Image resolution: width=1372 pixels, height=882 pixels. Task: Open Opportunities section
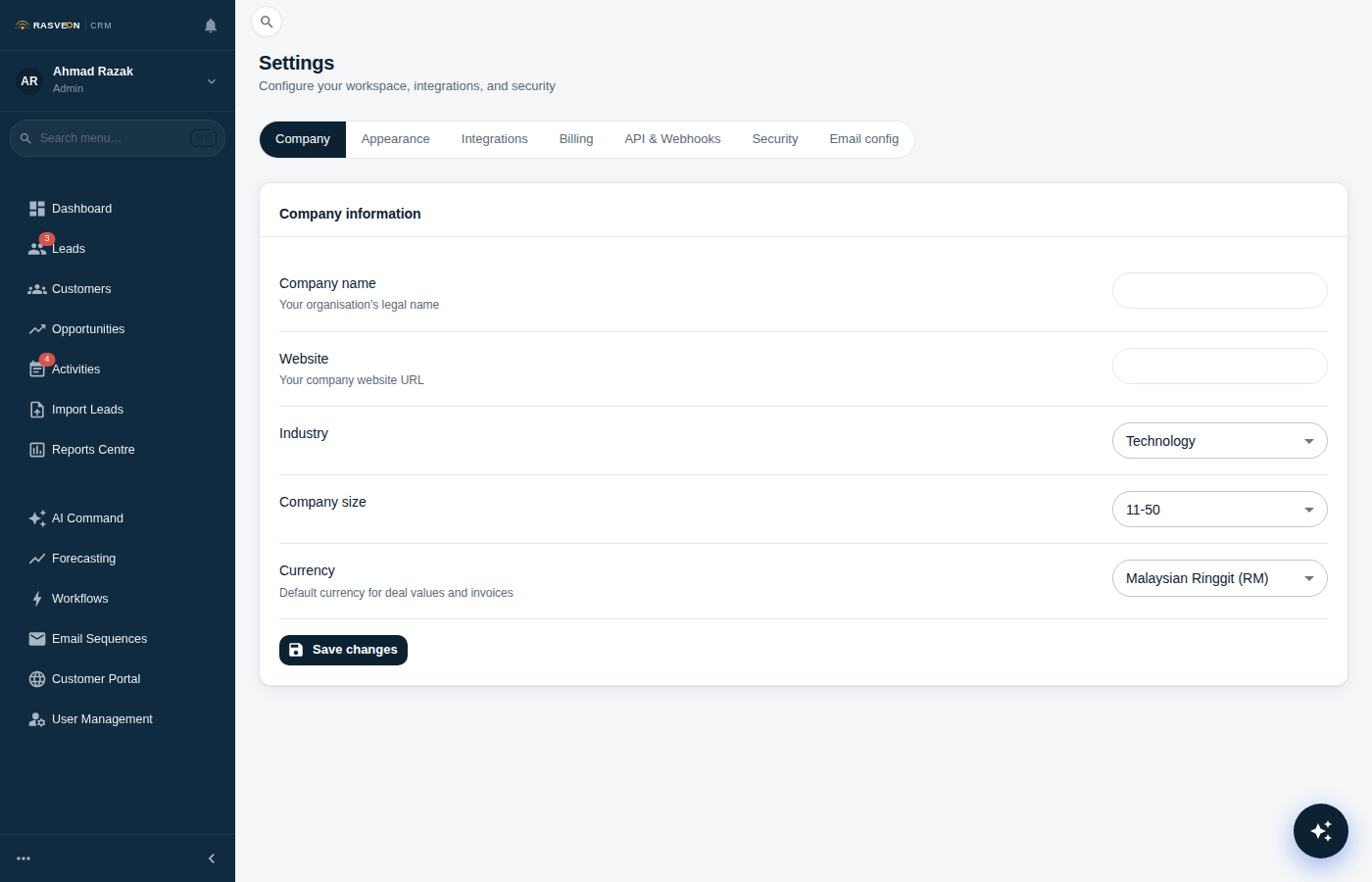click(118, 329)
